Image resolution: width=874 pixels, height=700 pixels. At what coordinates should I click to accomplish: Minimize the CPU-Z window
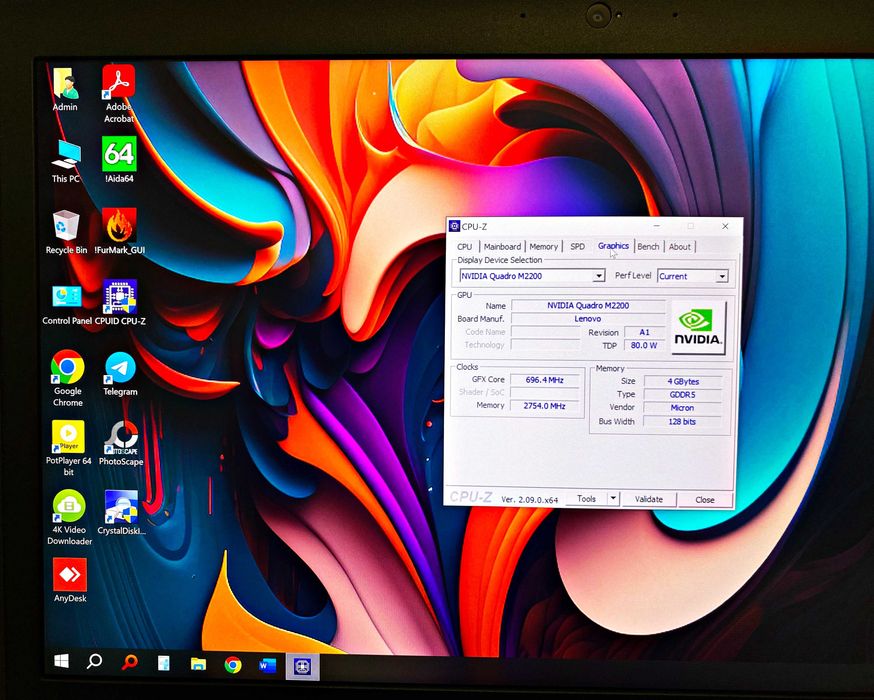click(x=657, y=226)
